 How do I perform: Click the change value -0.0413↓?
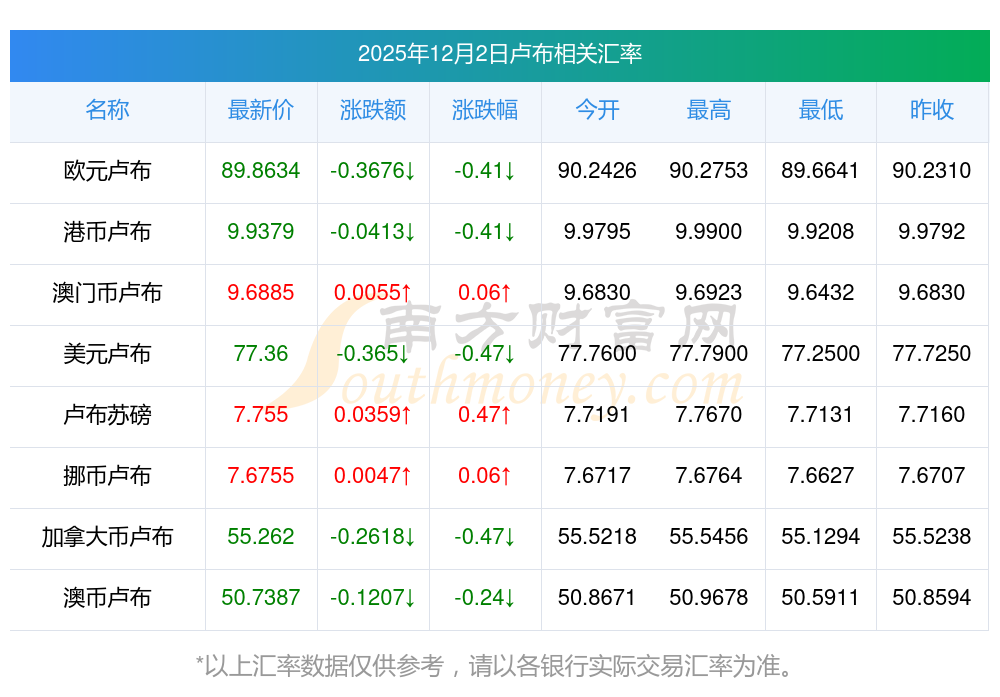[373, 231]
